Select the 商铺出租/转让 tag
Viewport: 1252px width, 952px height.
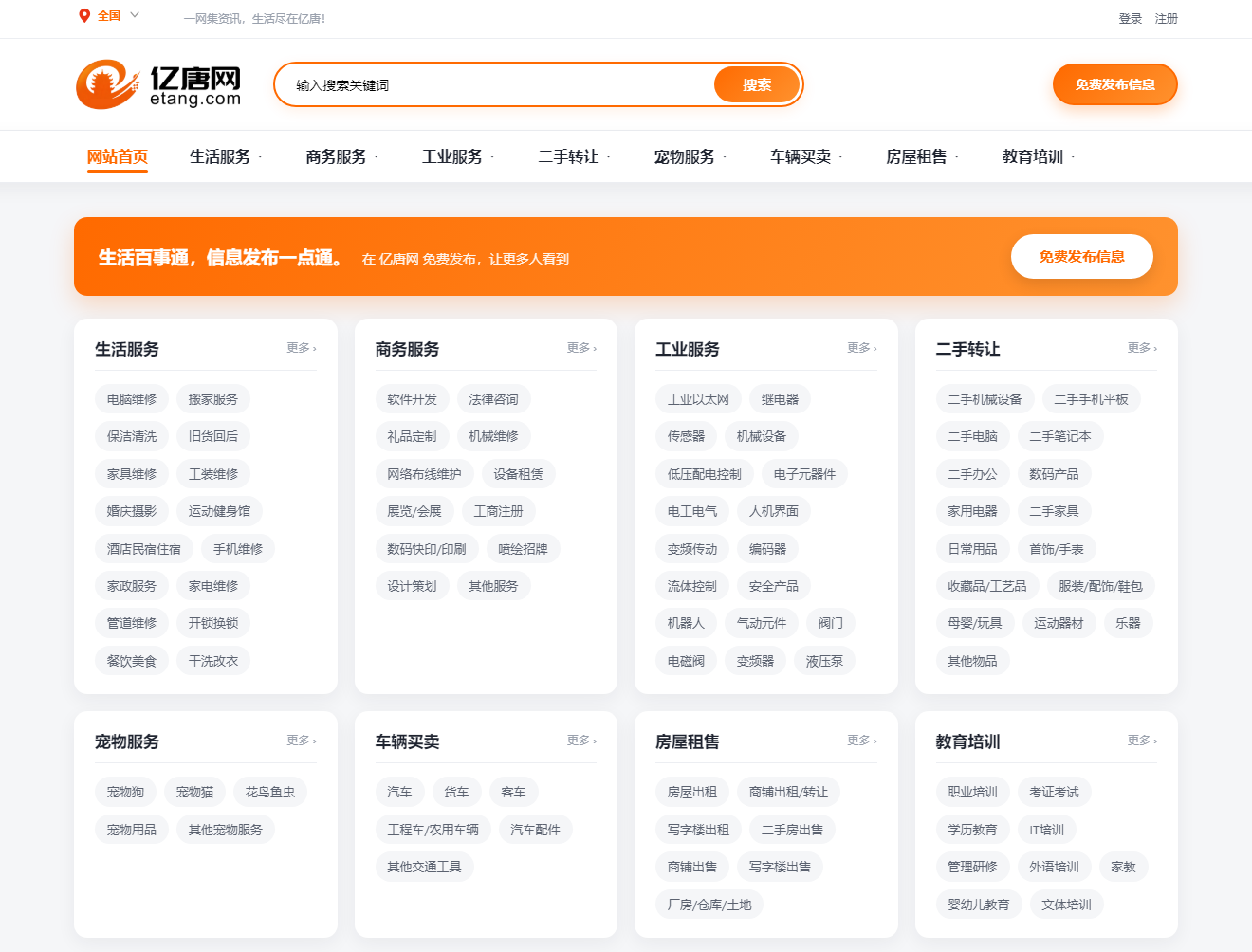click(789, 792)
